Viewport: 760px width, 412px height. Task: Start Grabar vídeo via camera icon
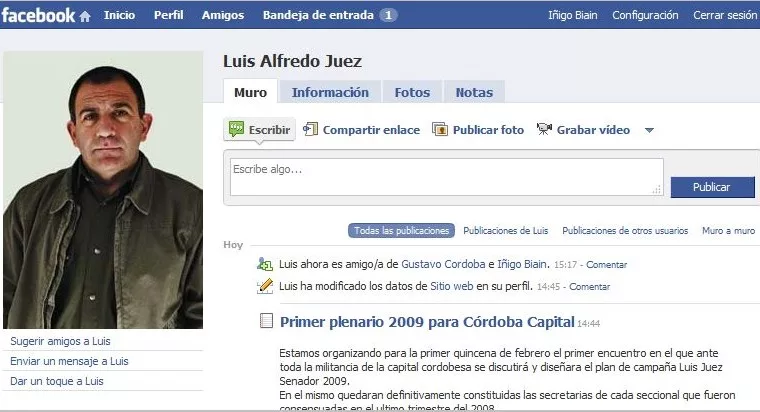point(544,129)
